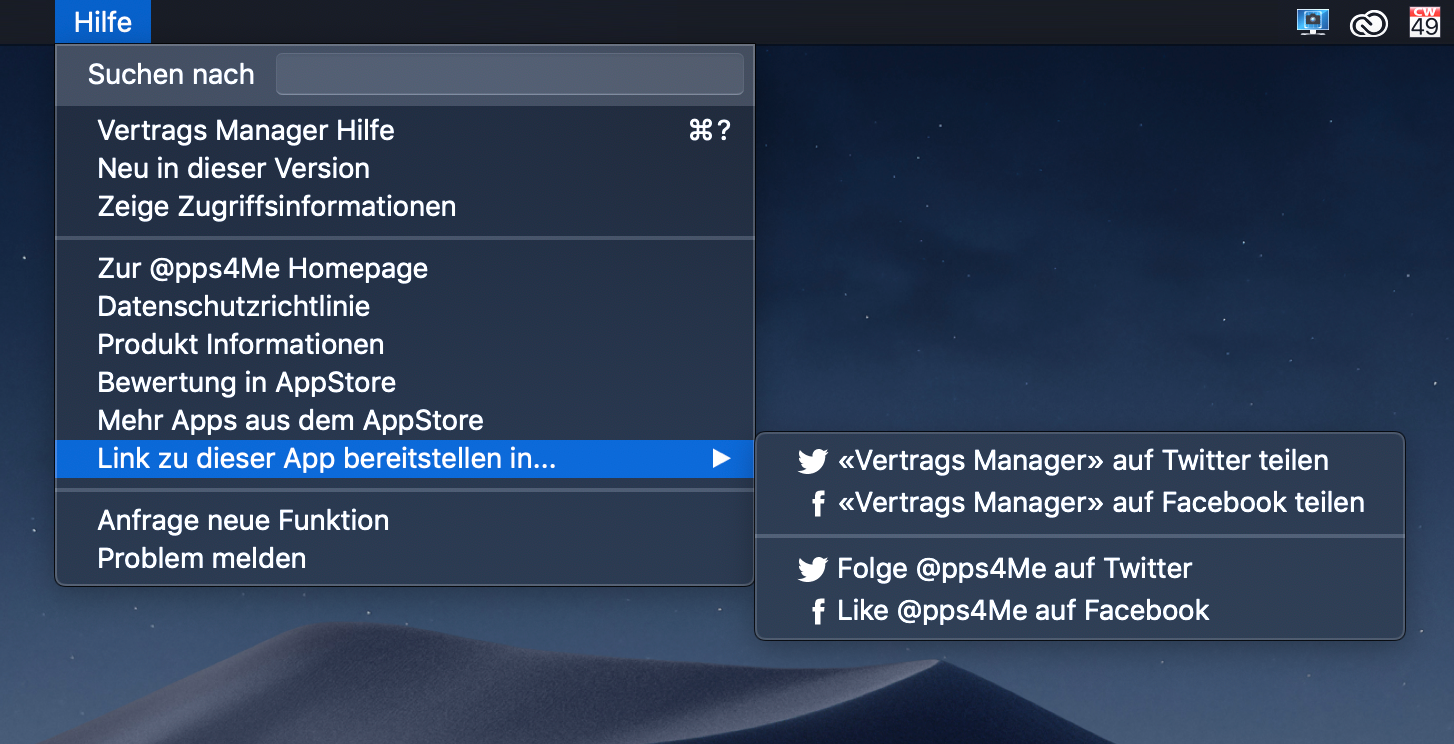Click the Suchen nach search field
Screen dimensions: 1454x744
pyautogui.click(x=509, y=75)
